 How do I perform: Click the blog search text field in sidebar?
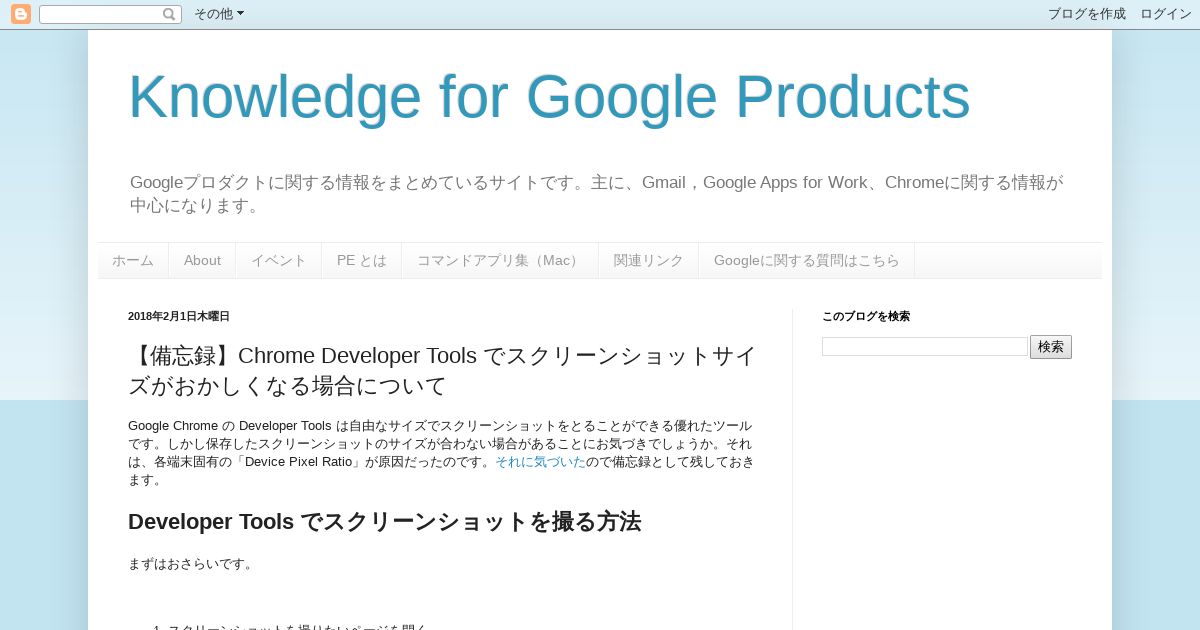coord(925,347)
